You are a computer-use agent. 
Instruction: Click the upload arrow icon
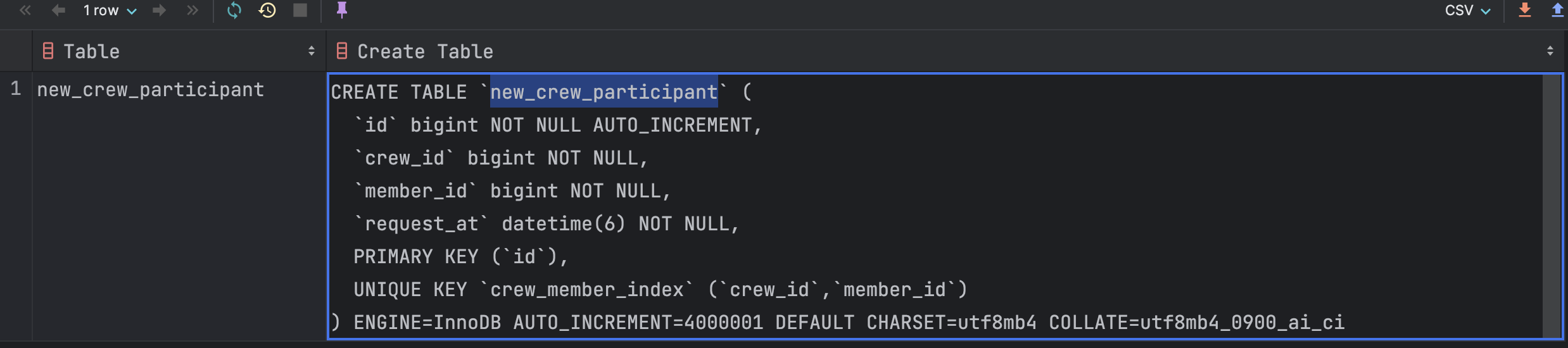[1557, 10]
